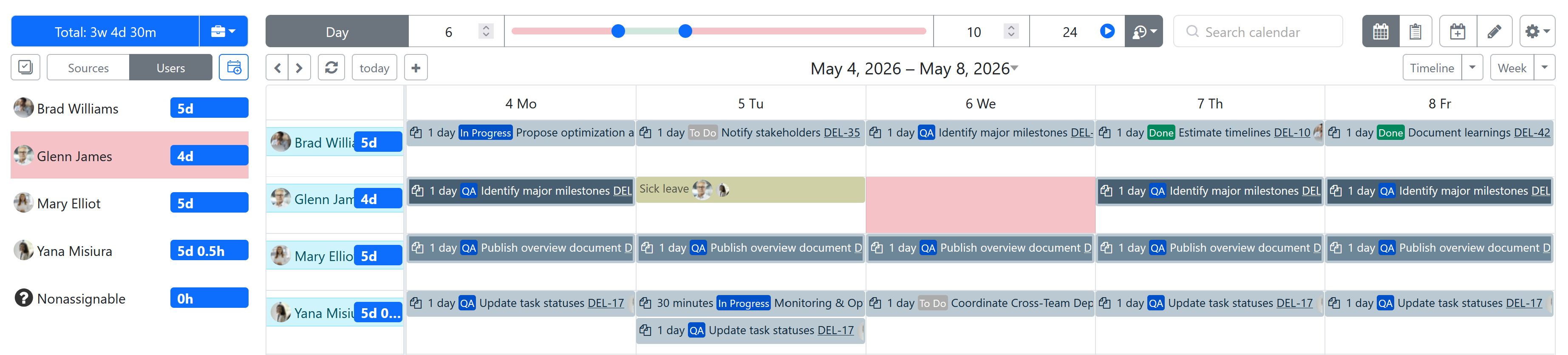Click the left handle of the hours slider

coord(618,31)
